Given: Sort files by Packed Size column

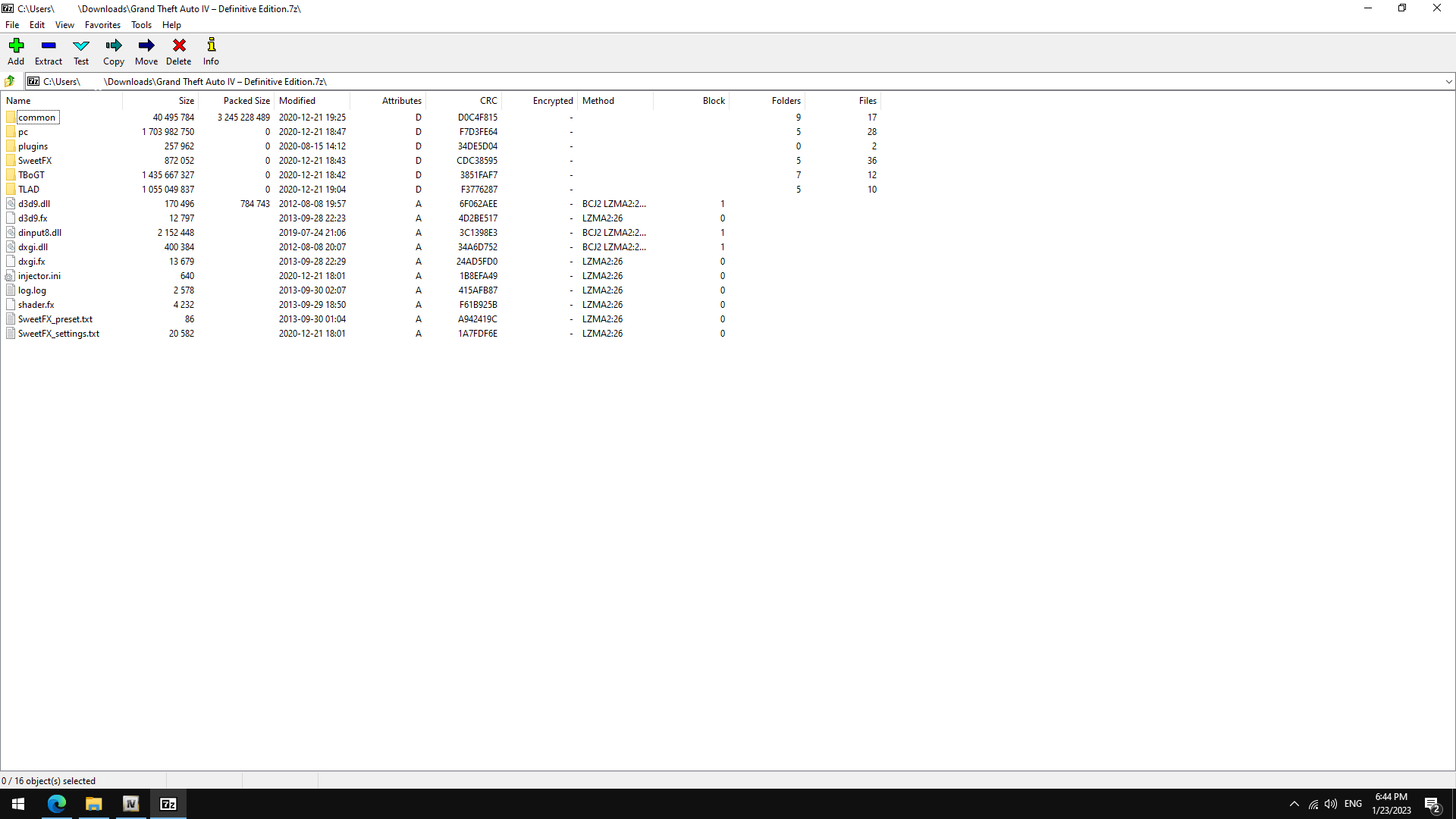Looking at the screenshot, I should (x=246, y=101).
